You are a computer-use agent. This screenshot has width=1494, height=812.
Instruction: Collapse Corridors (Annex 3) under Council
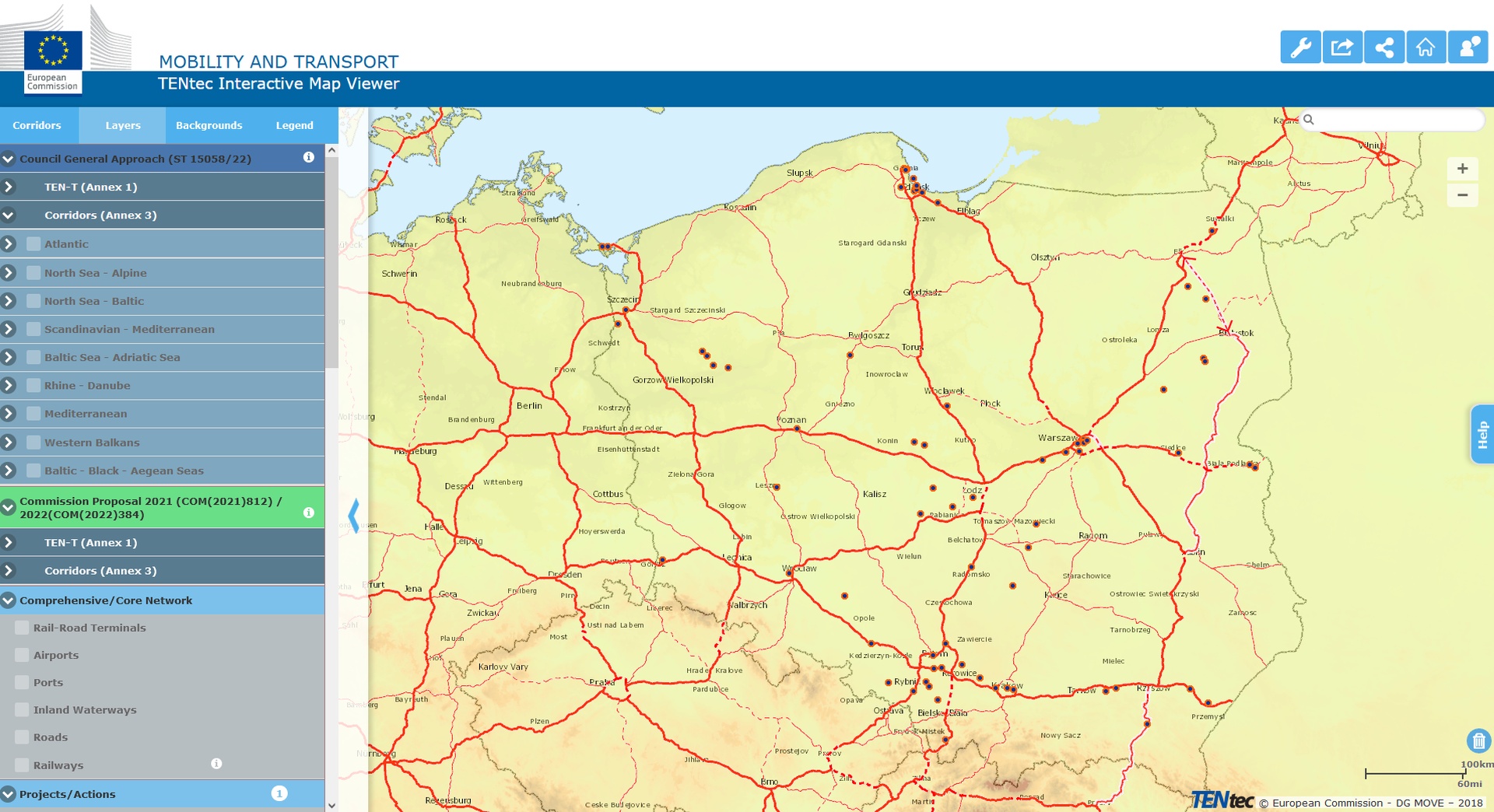coord(9,215)
